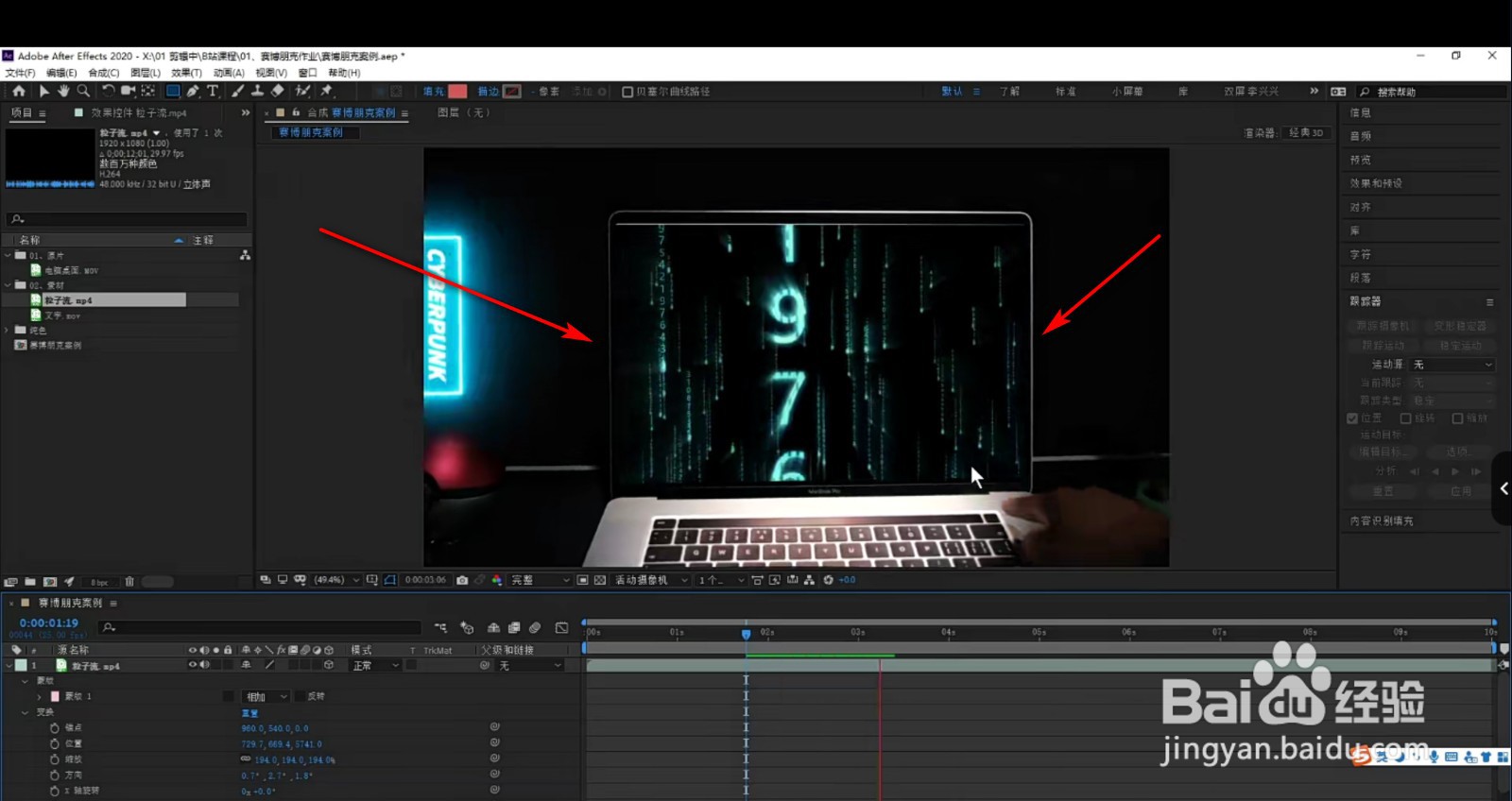Screen dimensions: 1512x801
Task: Create new folder in Project panel
Action: pos(30,582)
